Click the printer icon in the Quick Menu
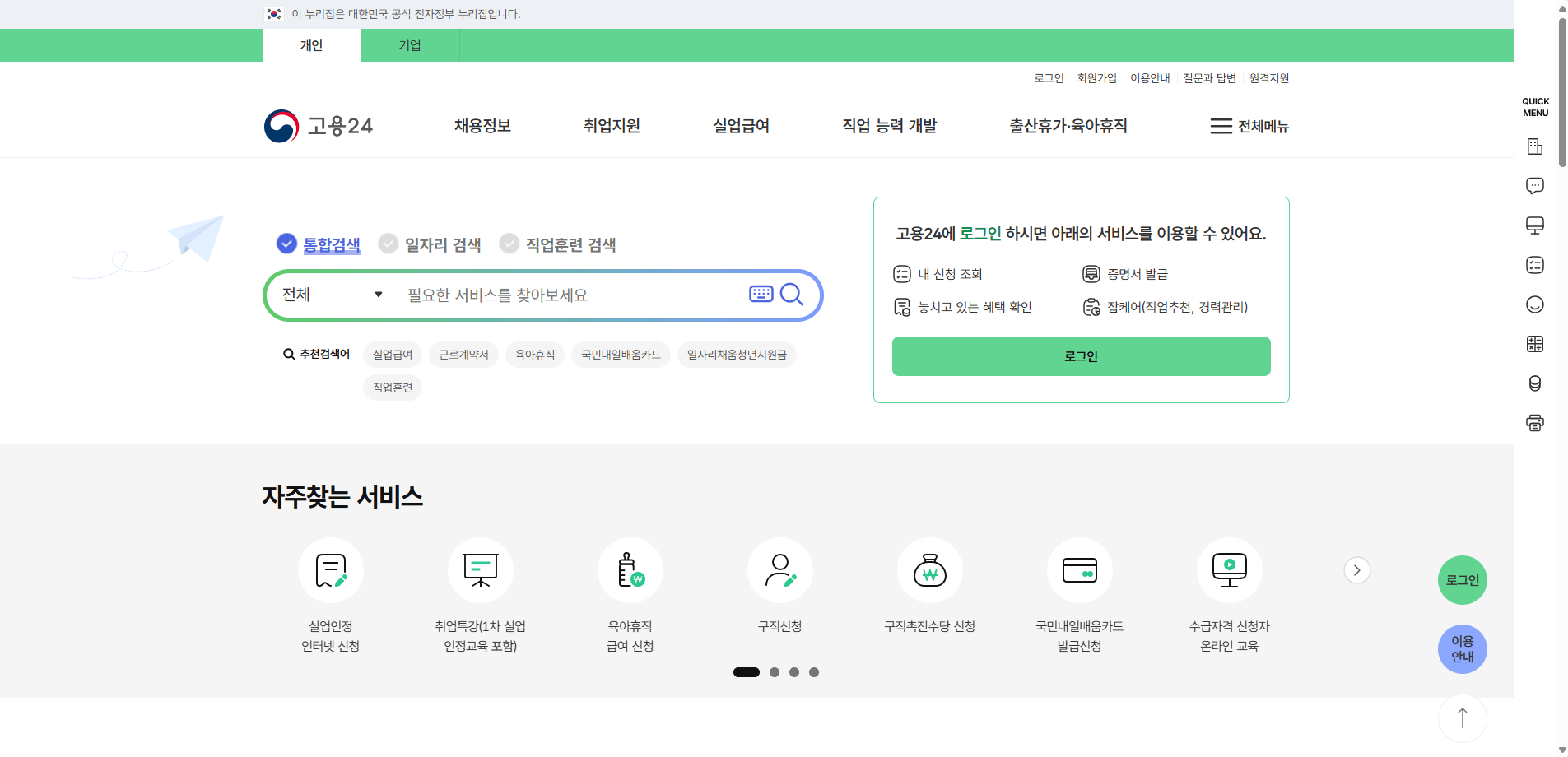 click(x=1536, y=422)
